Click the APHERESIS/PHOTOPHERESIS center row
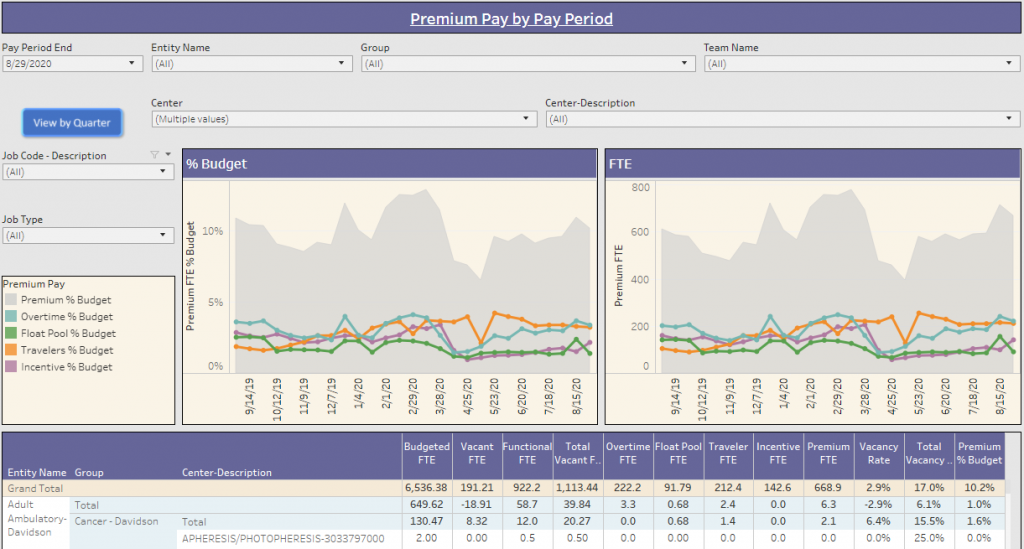The height and width of the screenshot is (549, 1024). pos(281,539)
